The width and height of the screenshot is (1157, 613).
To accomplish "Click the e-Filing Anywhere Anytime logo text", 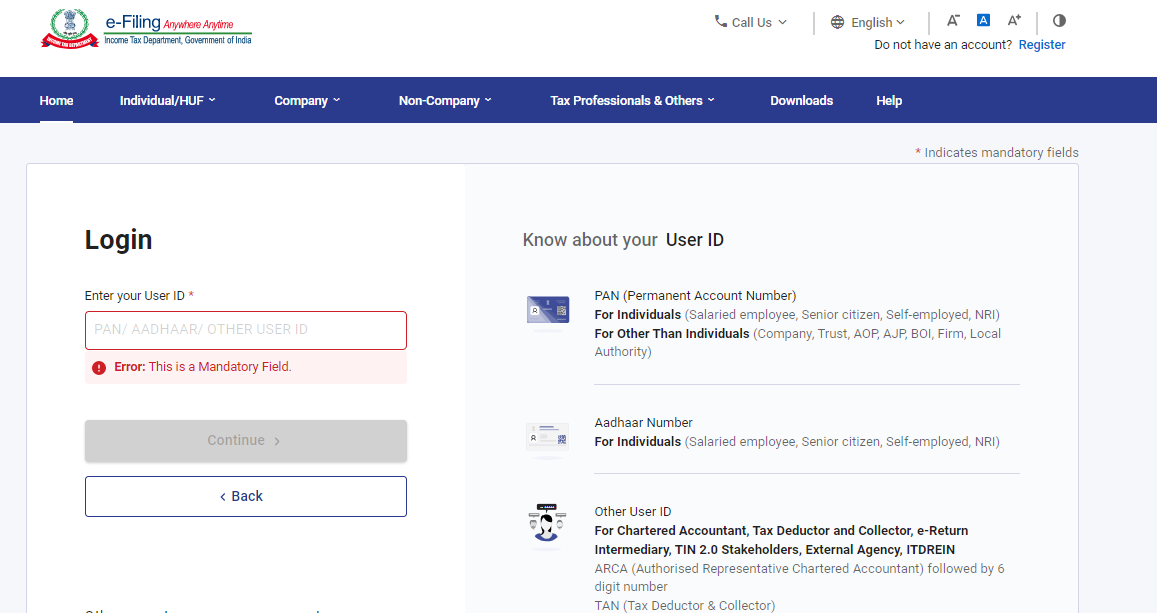I will 178,29.
